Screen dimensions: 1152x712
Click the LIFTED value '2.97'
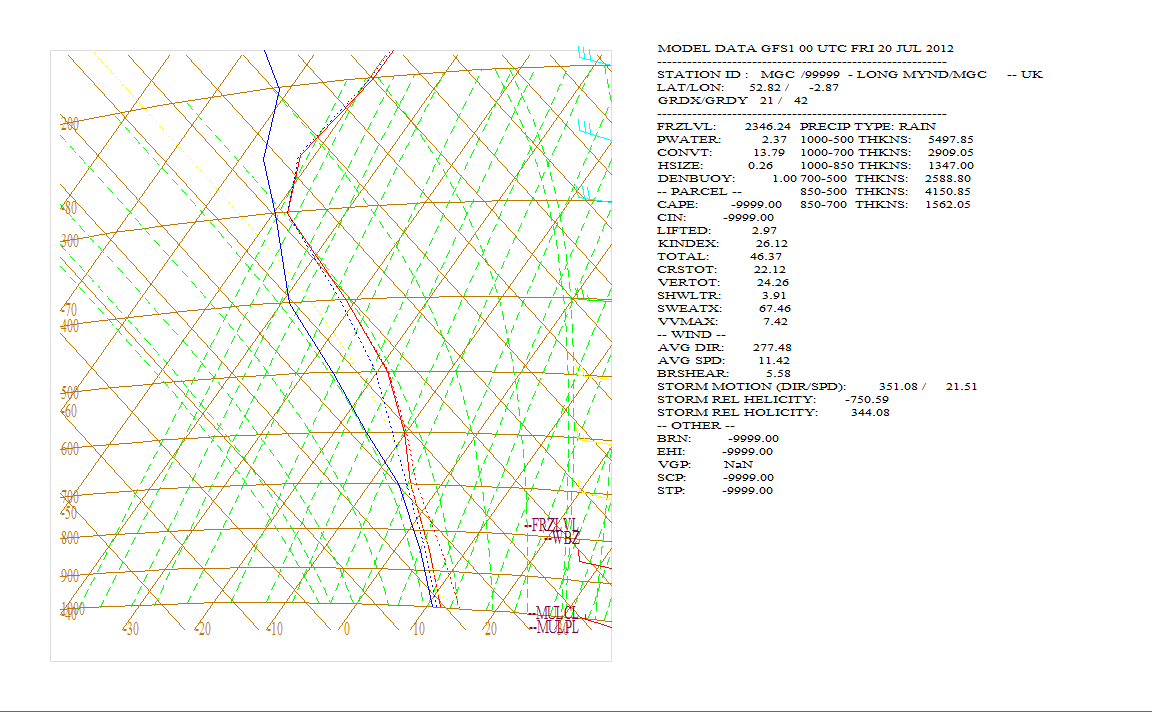tap(764, 231)
